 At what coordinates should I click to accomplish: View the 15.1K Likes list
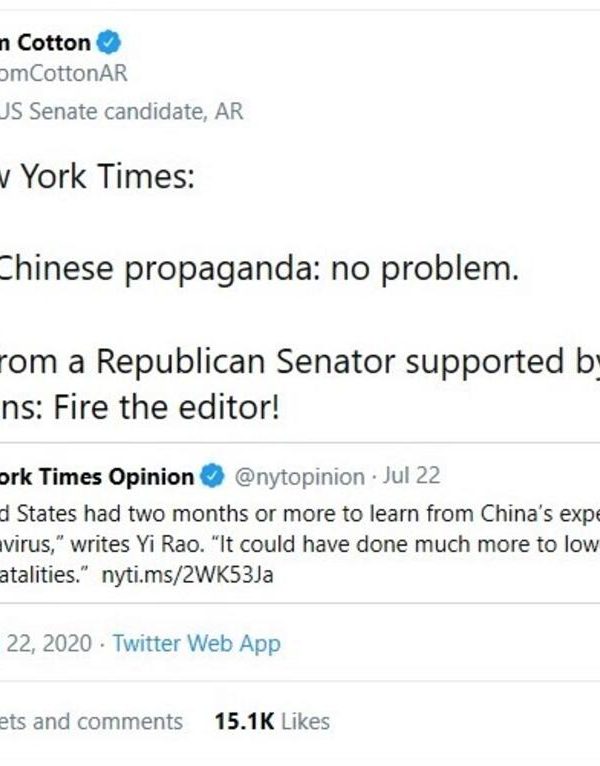click(x=271, y=721)
